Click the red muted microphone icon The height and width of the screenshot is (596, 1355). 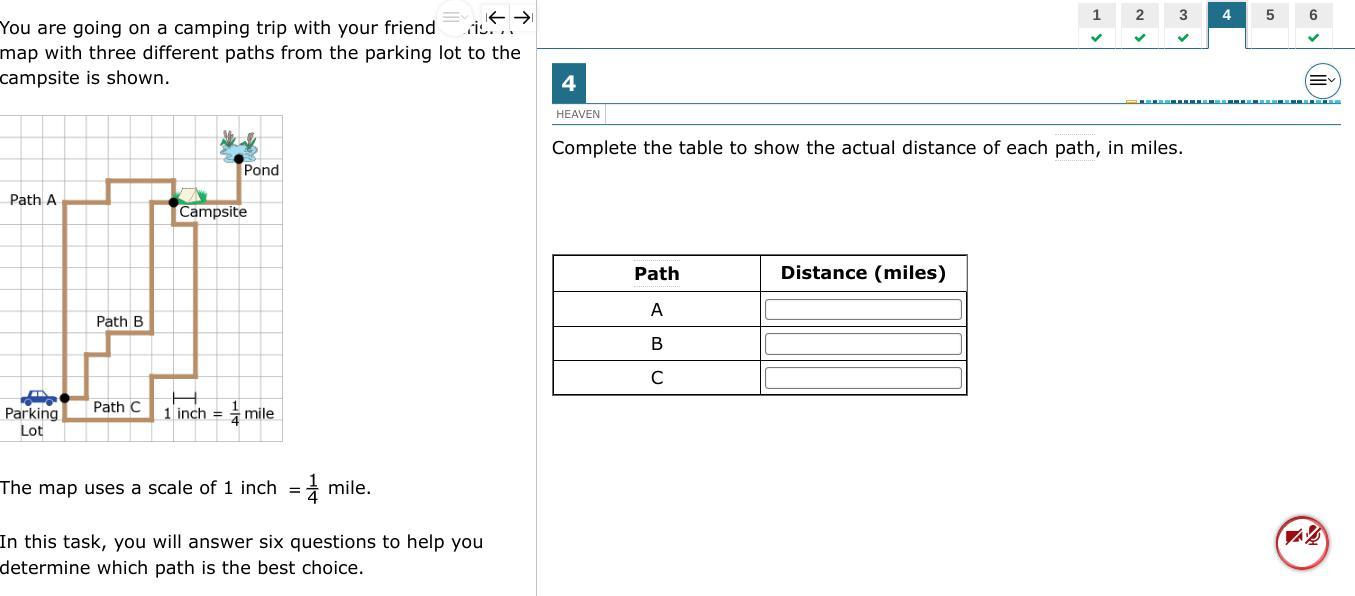pyautogui.click(x=1302, y=542)
